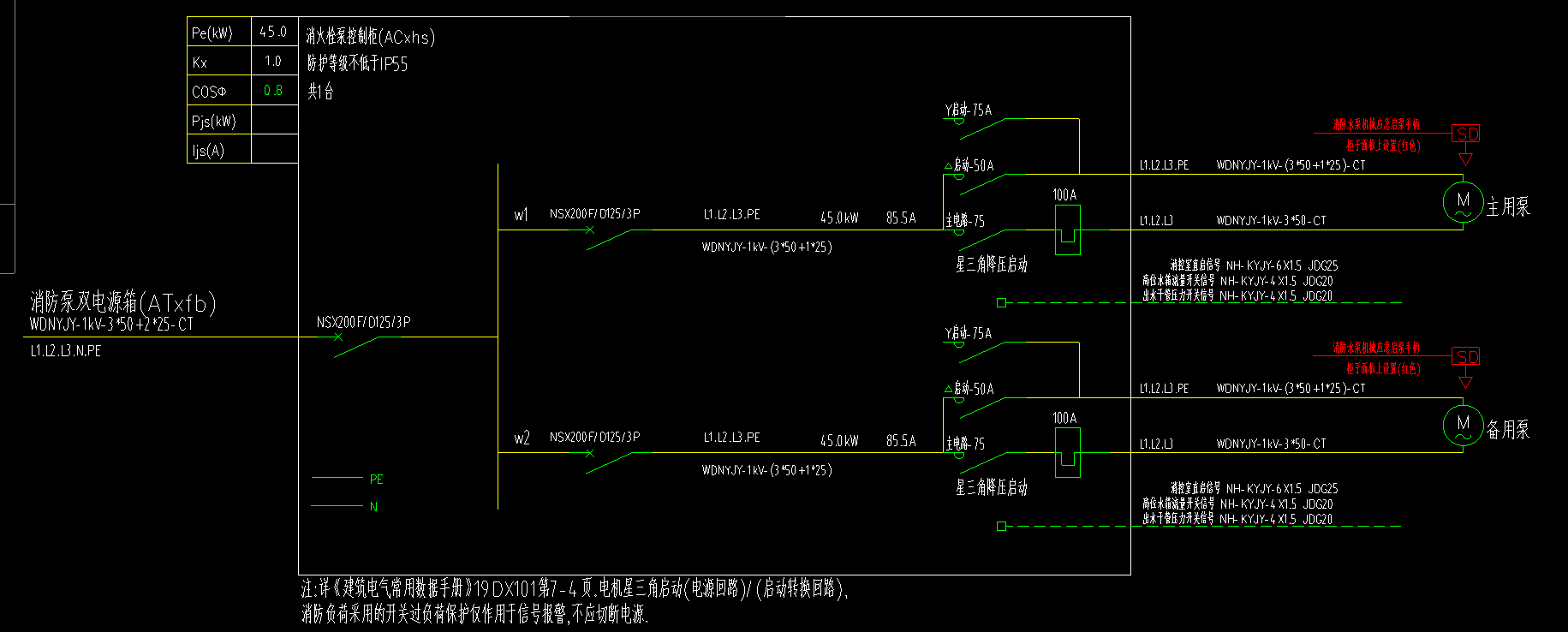This screenshot has width=1568, height=632.
Task: Click the text 防护等级不低于IP55
Action: pyautogui.click(x=357, y=64)
